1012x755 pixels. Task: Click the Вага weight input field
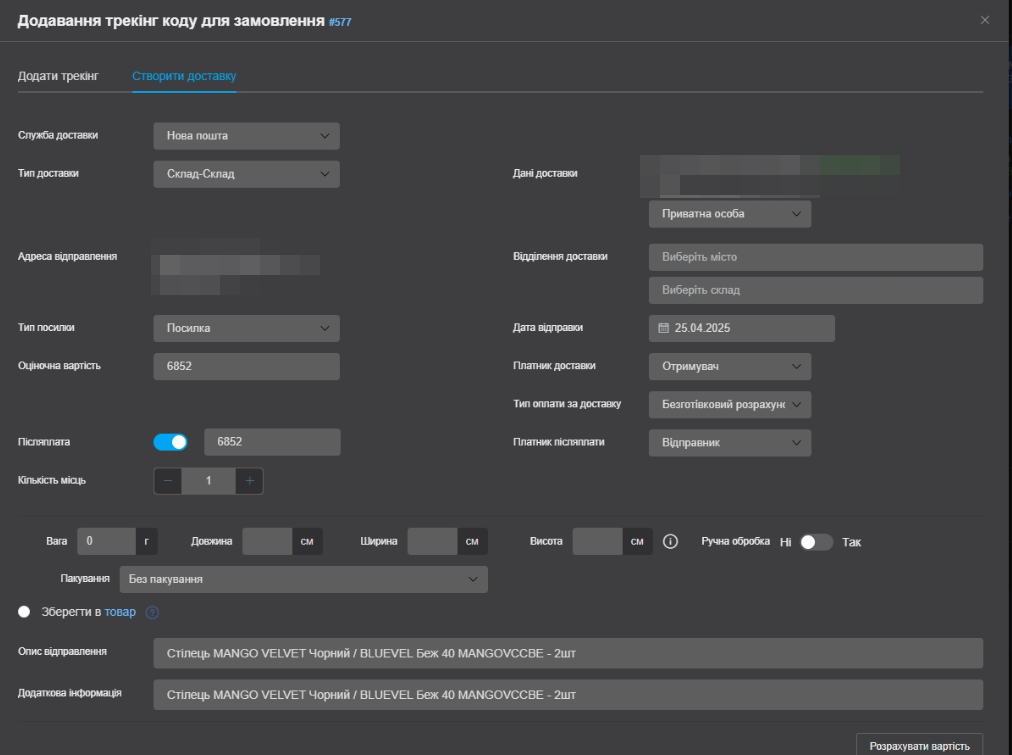coord(106,542)
